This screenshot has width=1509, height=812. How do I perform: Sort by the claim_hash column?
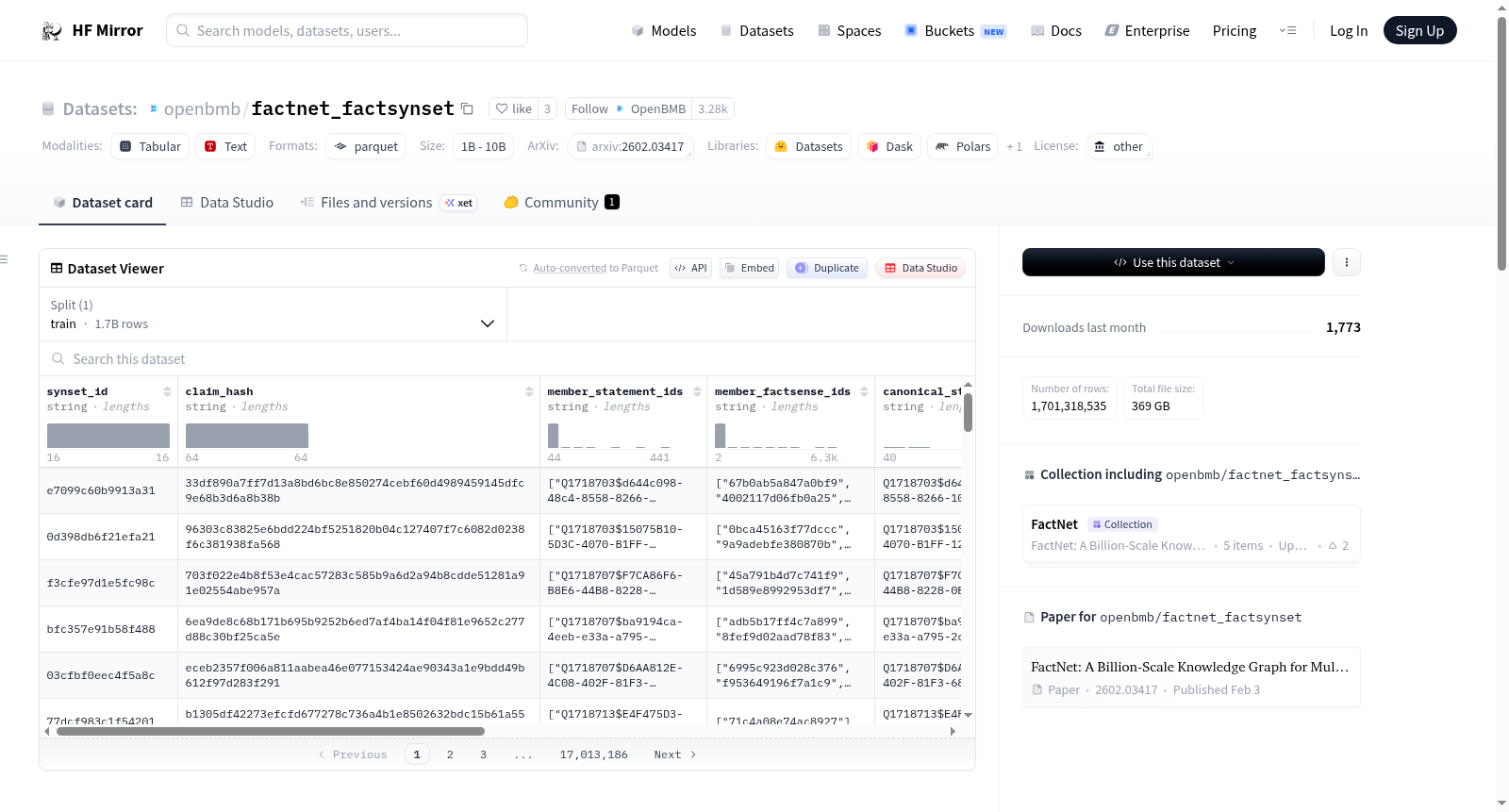(x=529, y=391)
